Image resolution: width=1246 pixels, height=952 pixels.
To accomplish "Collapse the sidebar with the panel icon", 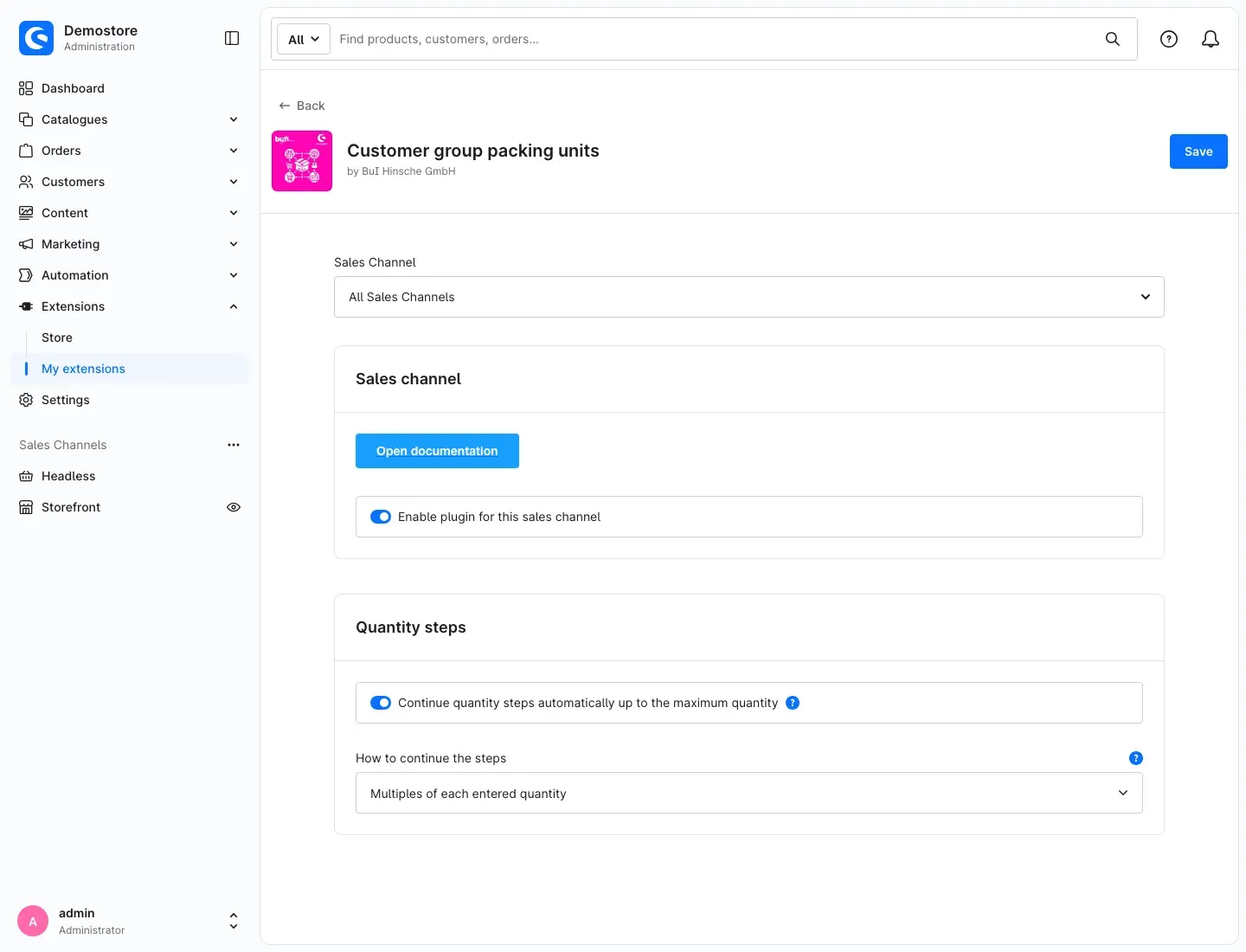I will (x=232, y=38).
